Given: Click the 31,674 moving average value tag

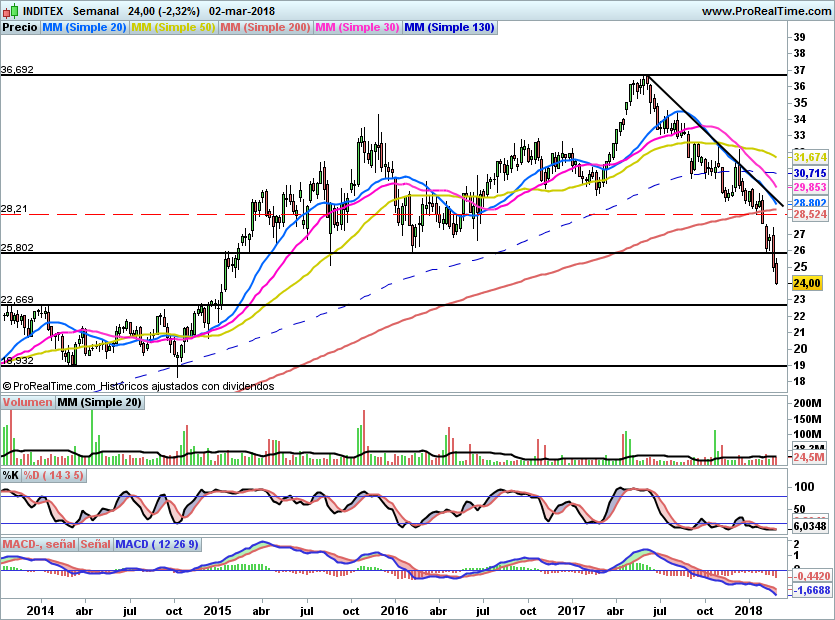Looking at the screenshot, I should 808,158.
